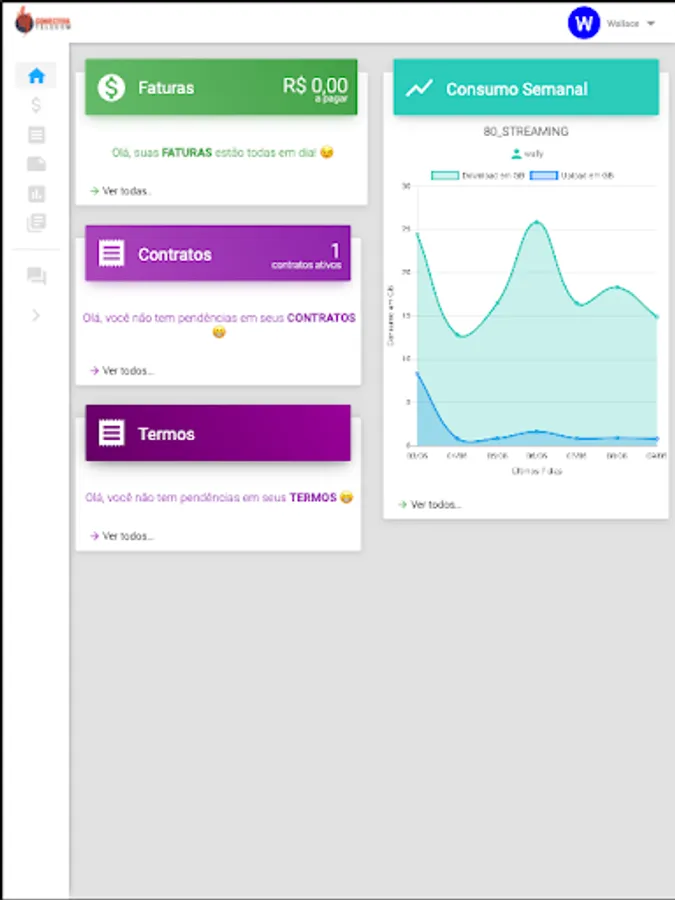This screenshot has height=900, width=675.
Task: Open the chat bubbles icon in sidebar
Action: coord(36,276)
